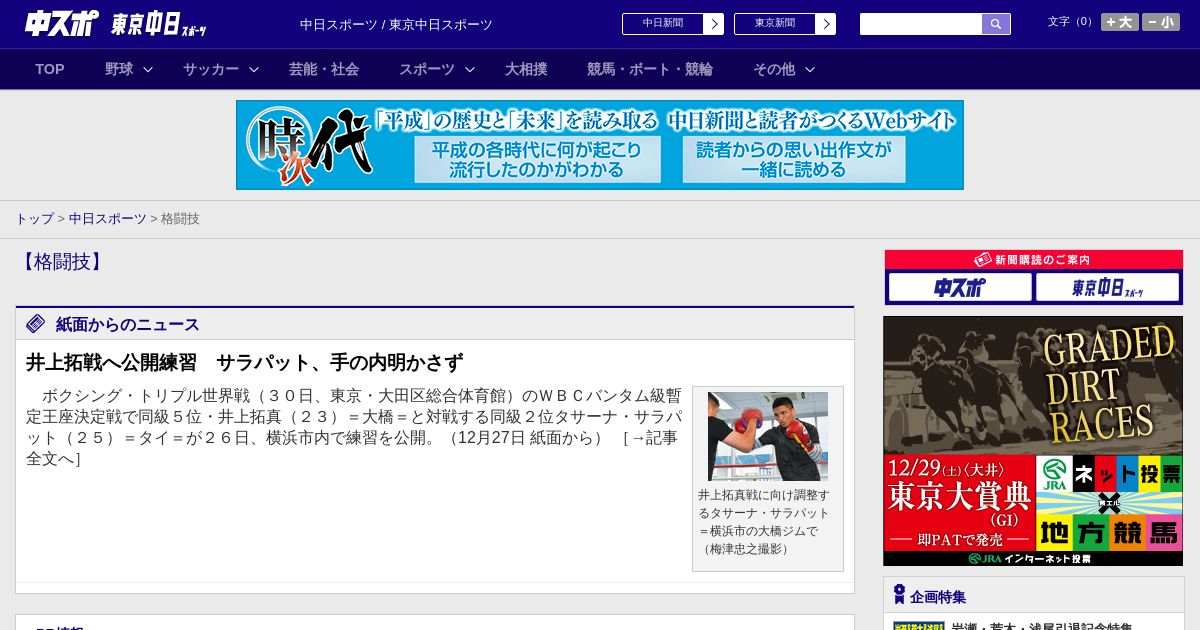Click 東京中日スポーツ subscription button in sidebar
Image resolution: width=1200 pixels, height=630 pixels.
point(1107,287)
